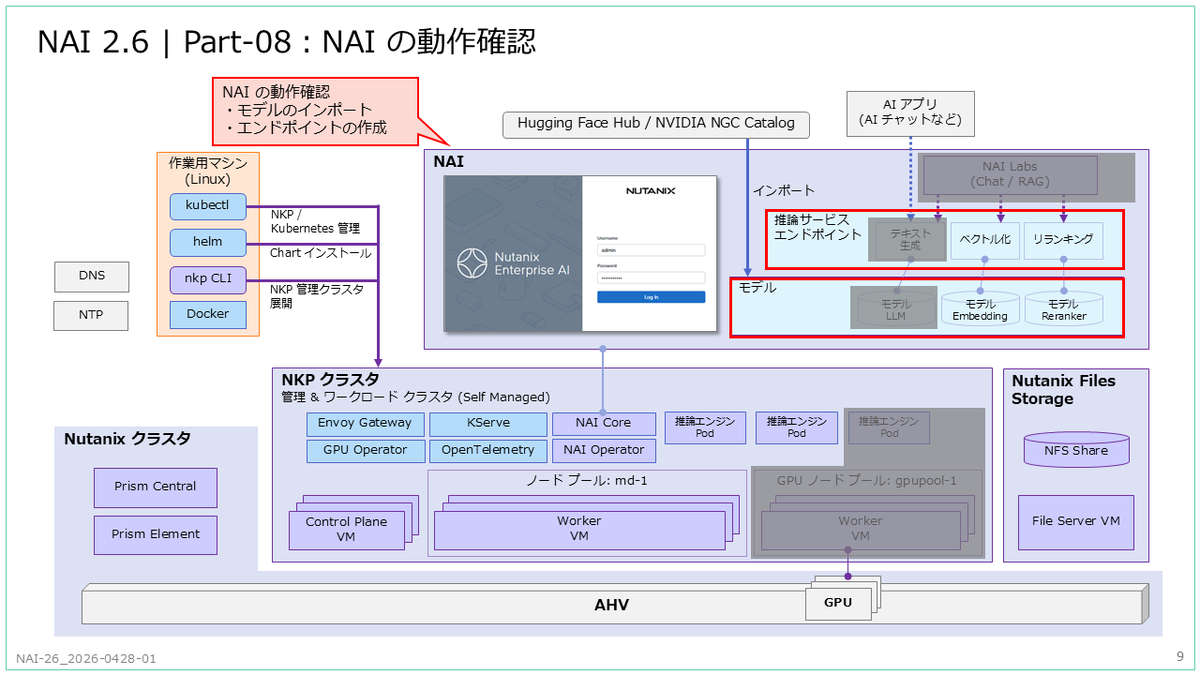Click the インポート label
The width and height of the screenshot is (1200, 675).
tap(784, 190)
